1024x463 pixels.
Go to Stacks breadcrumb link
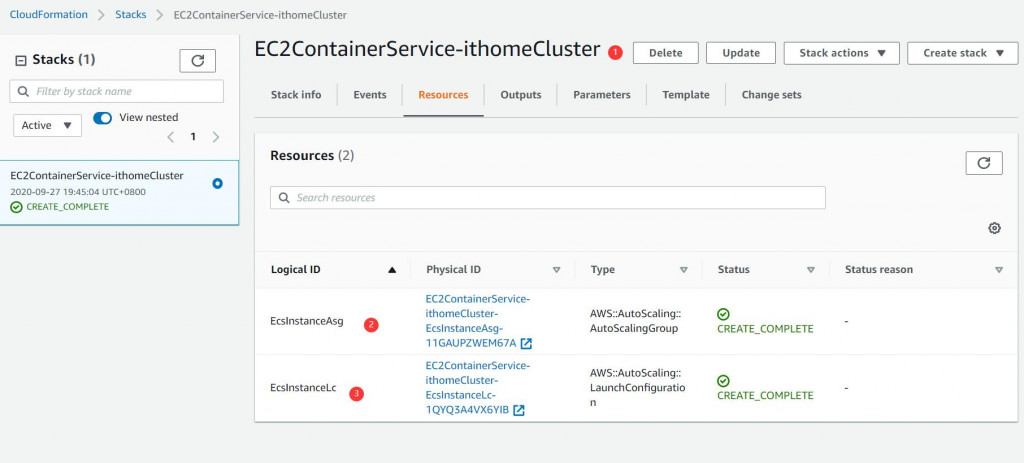click(131, 14)
